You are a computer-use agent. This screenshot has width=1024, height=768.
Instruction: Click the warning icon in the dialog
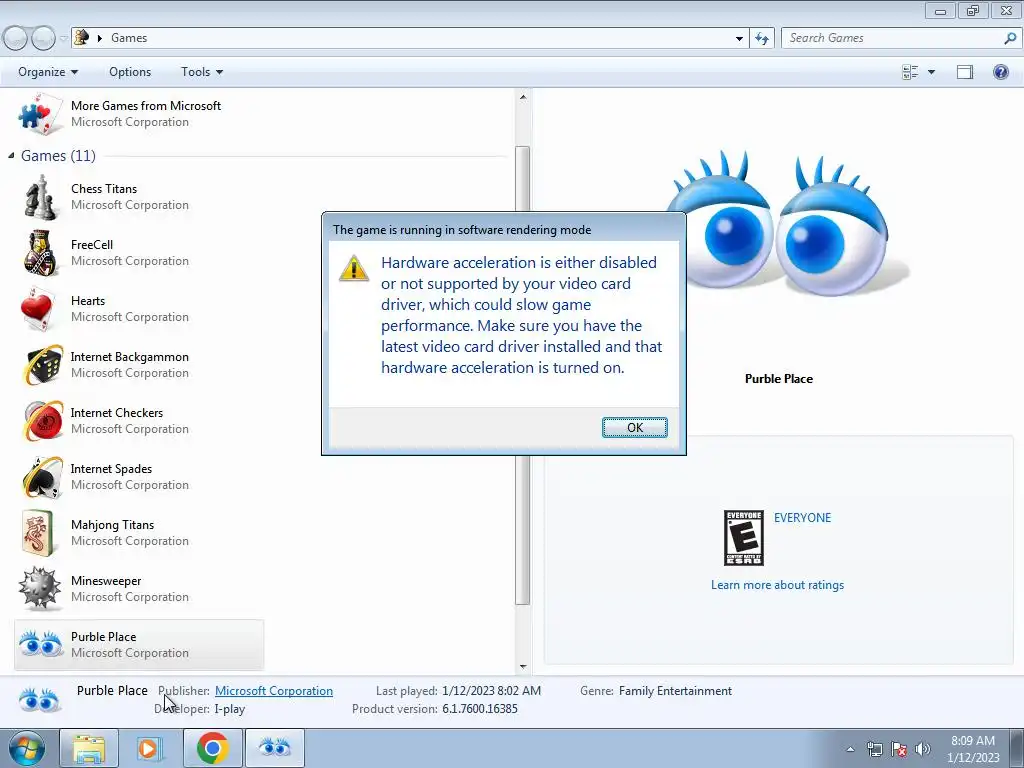[354, 268]
